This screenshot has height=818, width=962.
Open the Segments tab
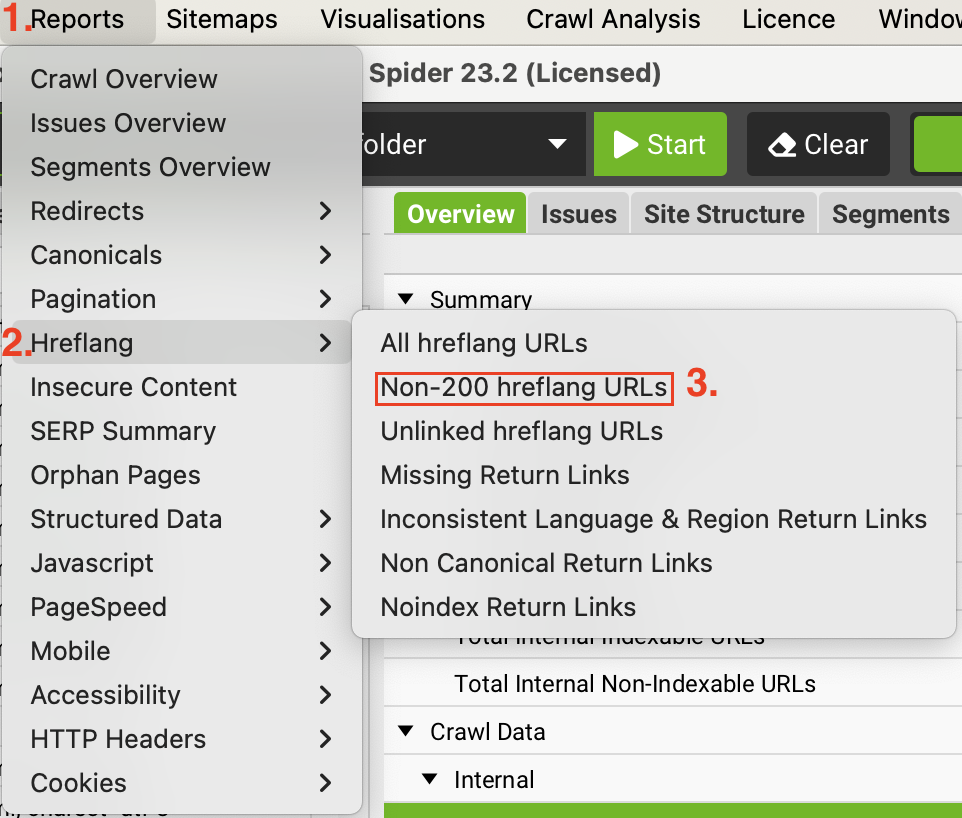pyautogui.click(x=890, y=214)
